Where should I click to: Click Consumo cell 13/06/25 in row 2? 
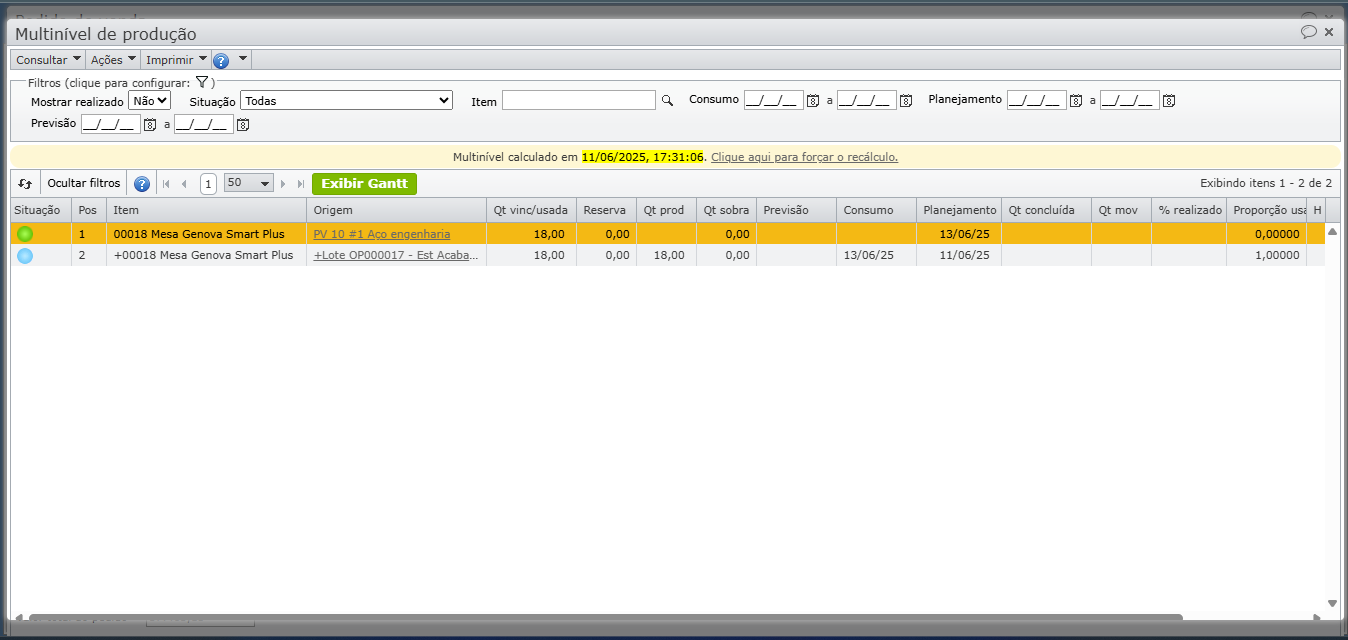point(876,255)
